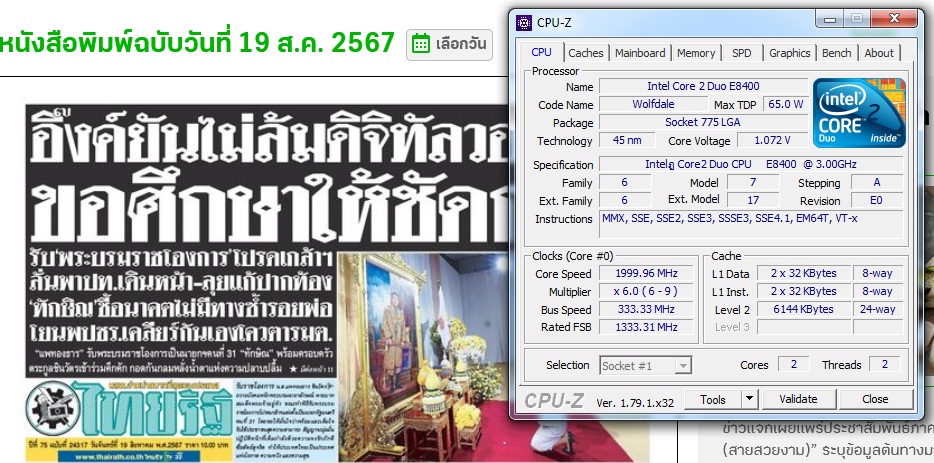Viewport: 934px width, 463px height.
Task: Click the Multiplier value x 6.0 (6 - 9)
Action: click(646, 292)
